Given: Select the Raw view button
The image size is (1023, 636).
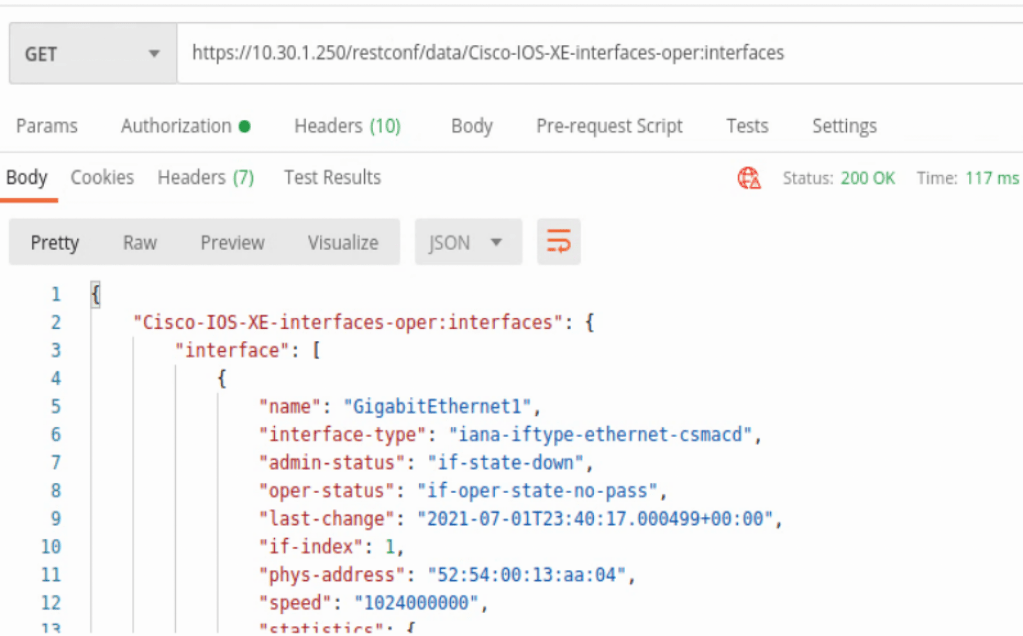Looking at the screenshot, I should 140,243.
